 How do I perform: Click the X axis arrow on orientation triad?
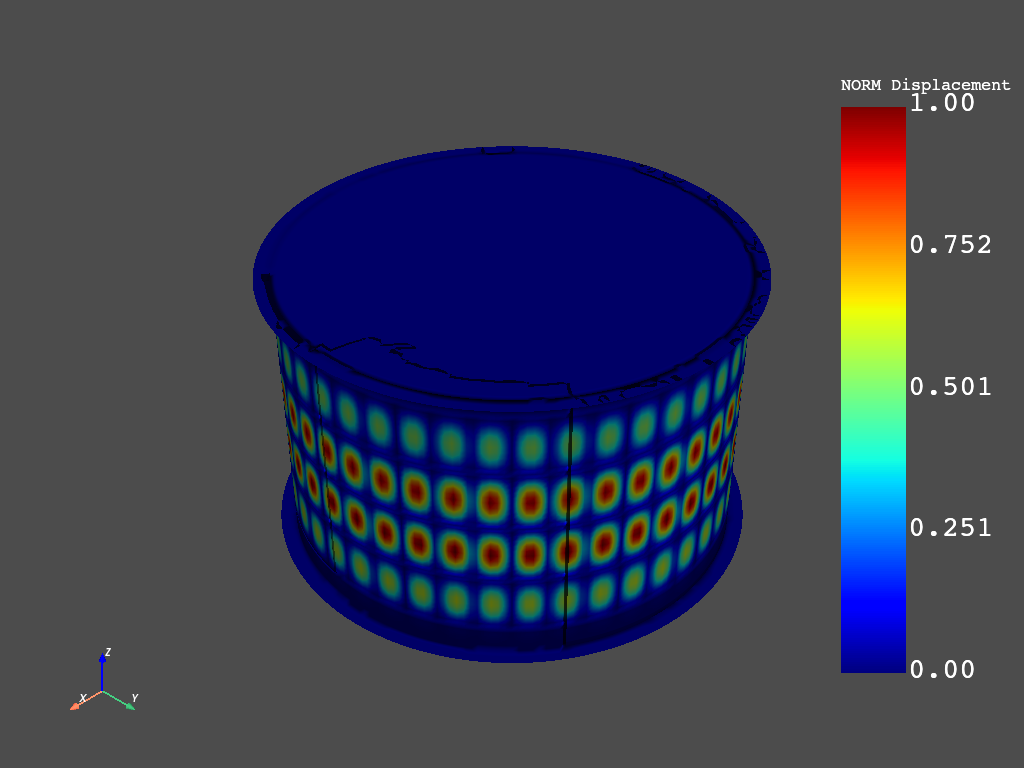(x=78, y=704)
